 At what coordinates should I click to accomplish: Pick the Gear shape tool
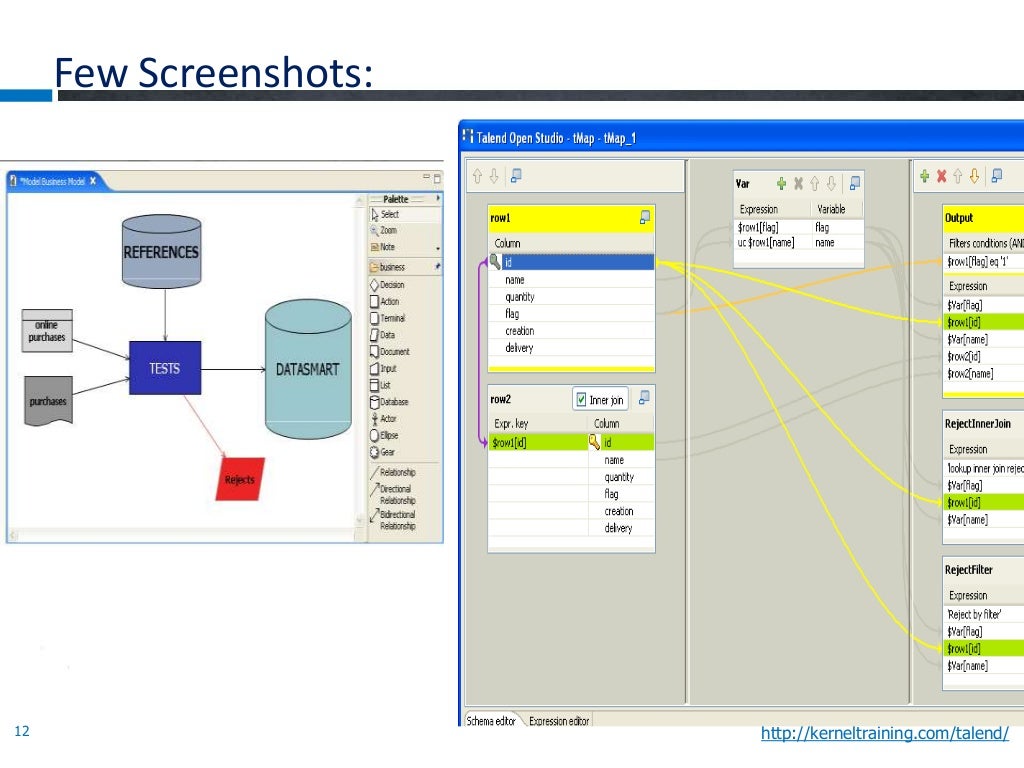382,452
